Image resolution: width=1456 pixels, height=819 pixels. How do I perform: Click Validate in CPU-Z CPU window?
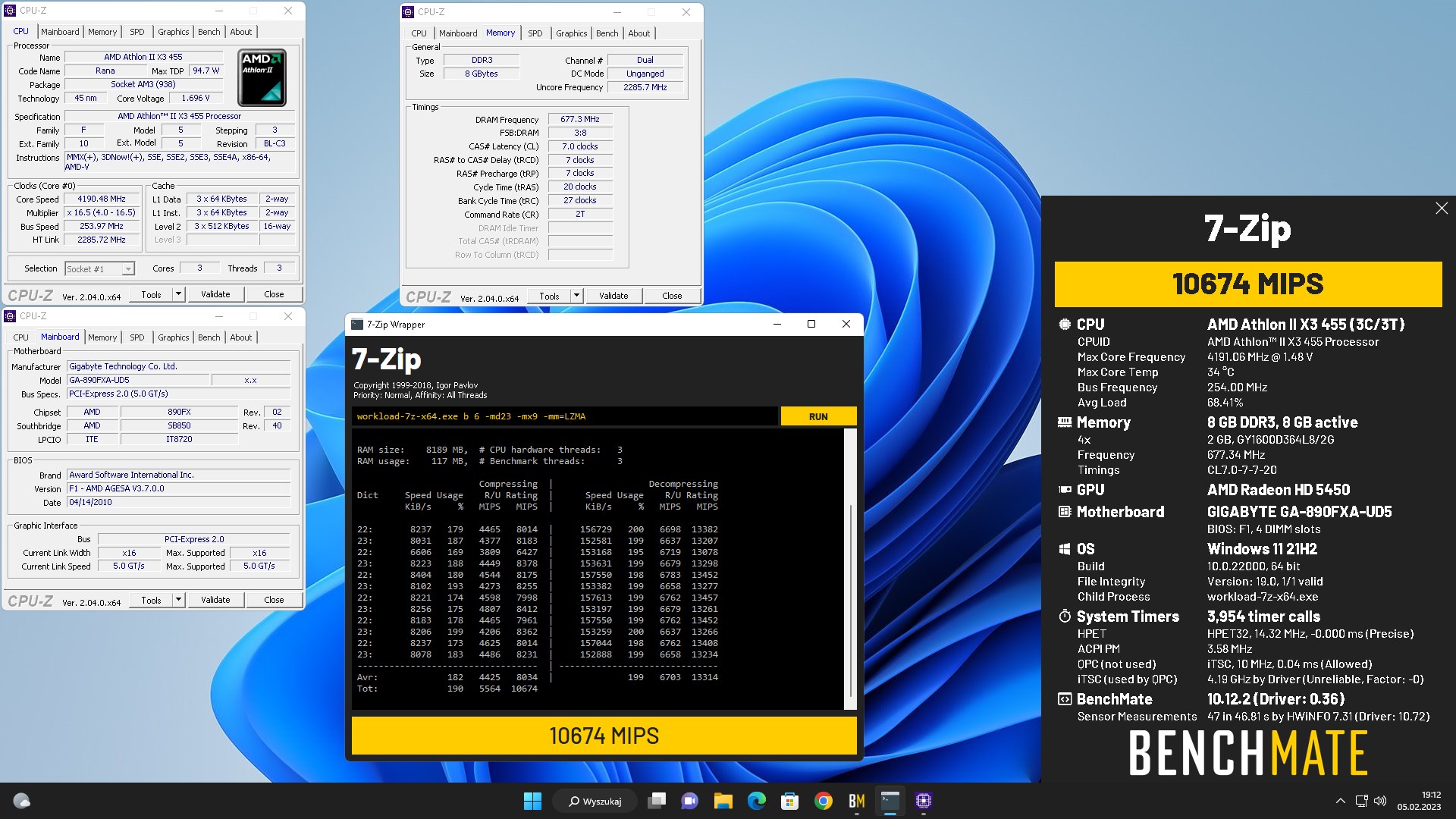pyautogui.click(x=215, y=294)
